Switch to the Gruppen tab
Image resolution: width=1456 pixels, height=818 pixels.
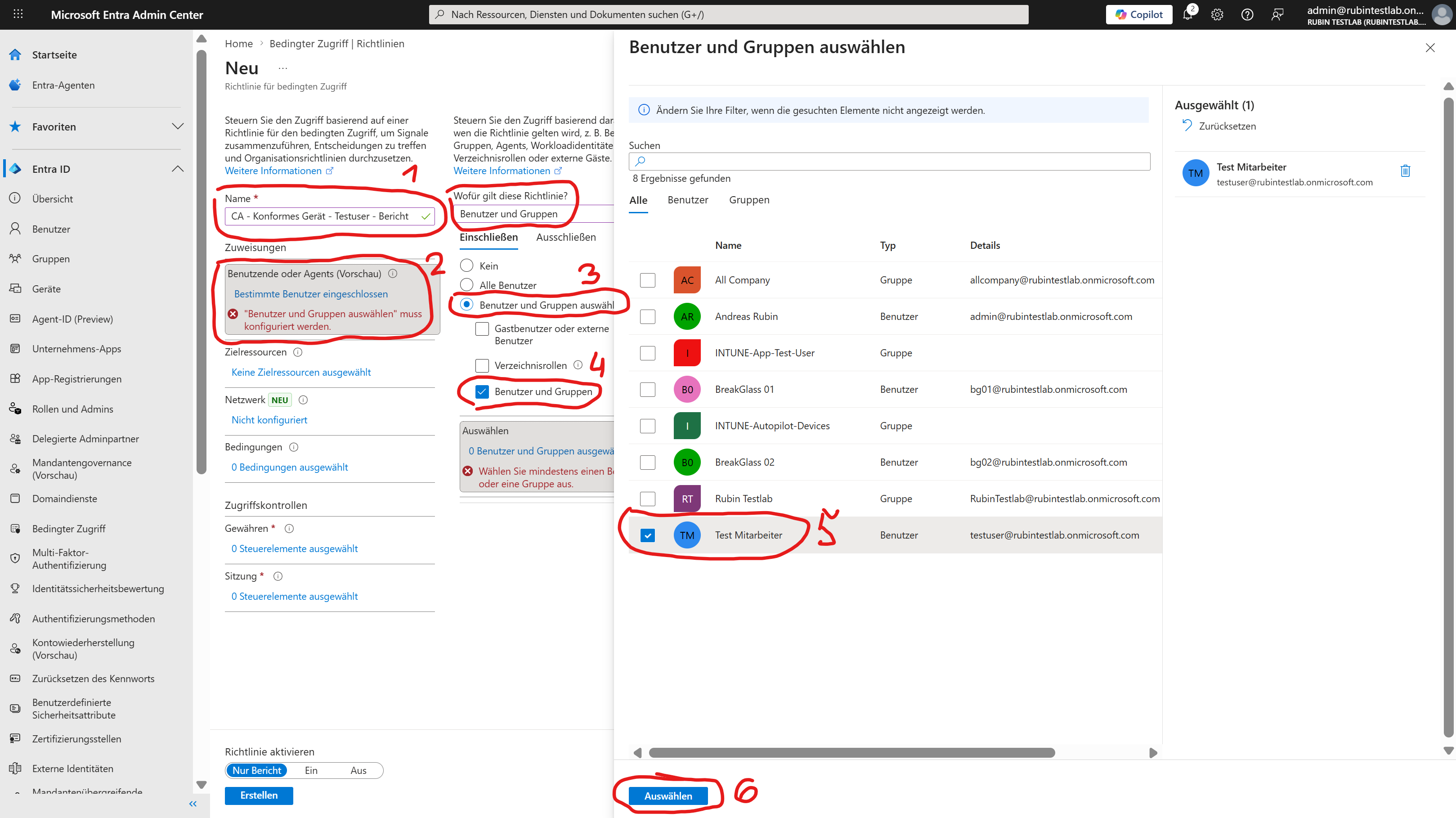(748, 200)
